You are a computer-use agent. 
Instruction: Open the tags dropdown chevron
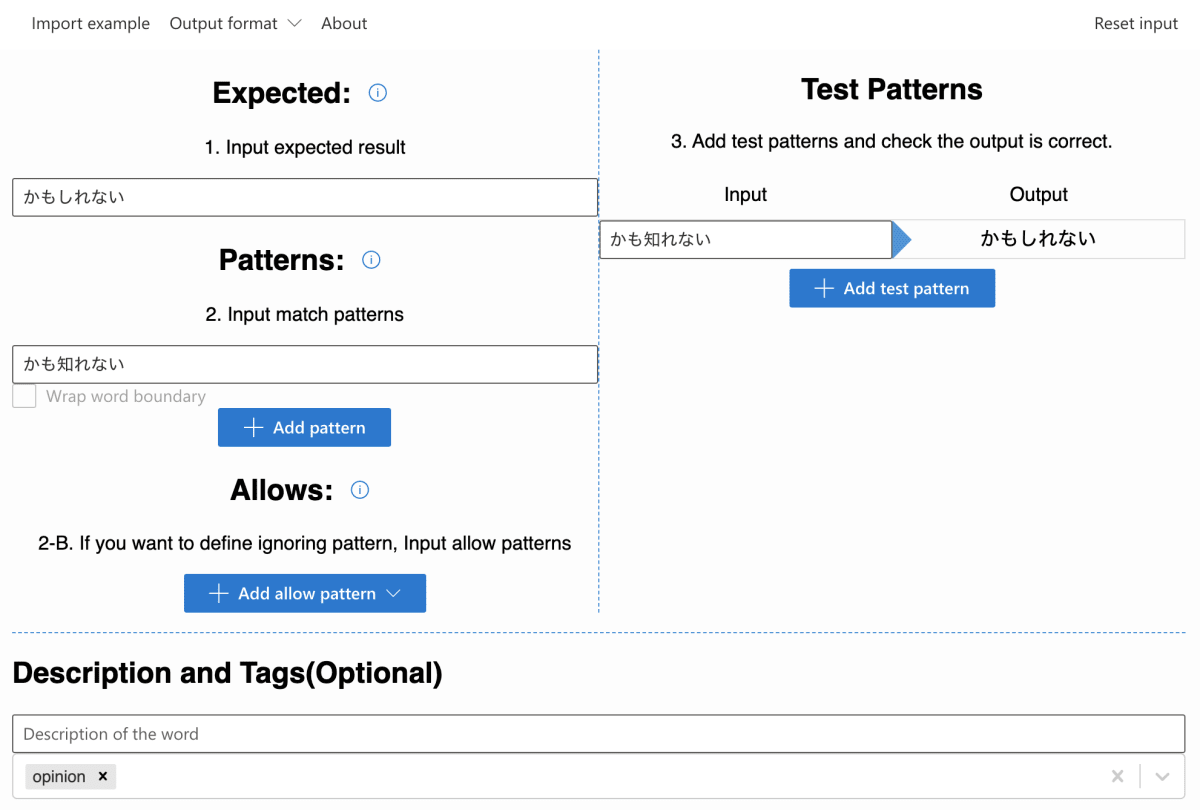point(1162,777)
